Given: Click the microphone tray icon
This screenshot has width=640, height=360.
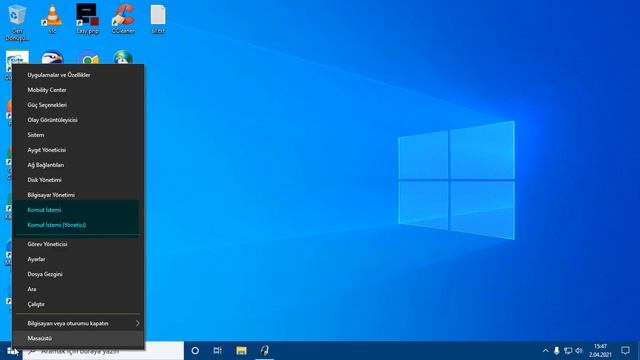Looking at the screenshot, I should 556,351.
